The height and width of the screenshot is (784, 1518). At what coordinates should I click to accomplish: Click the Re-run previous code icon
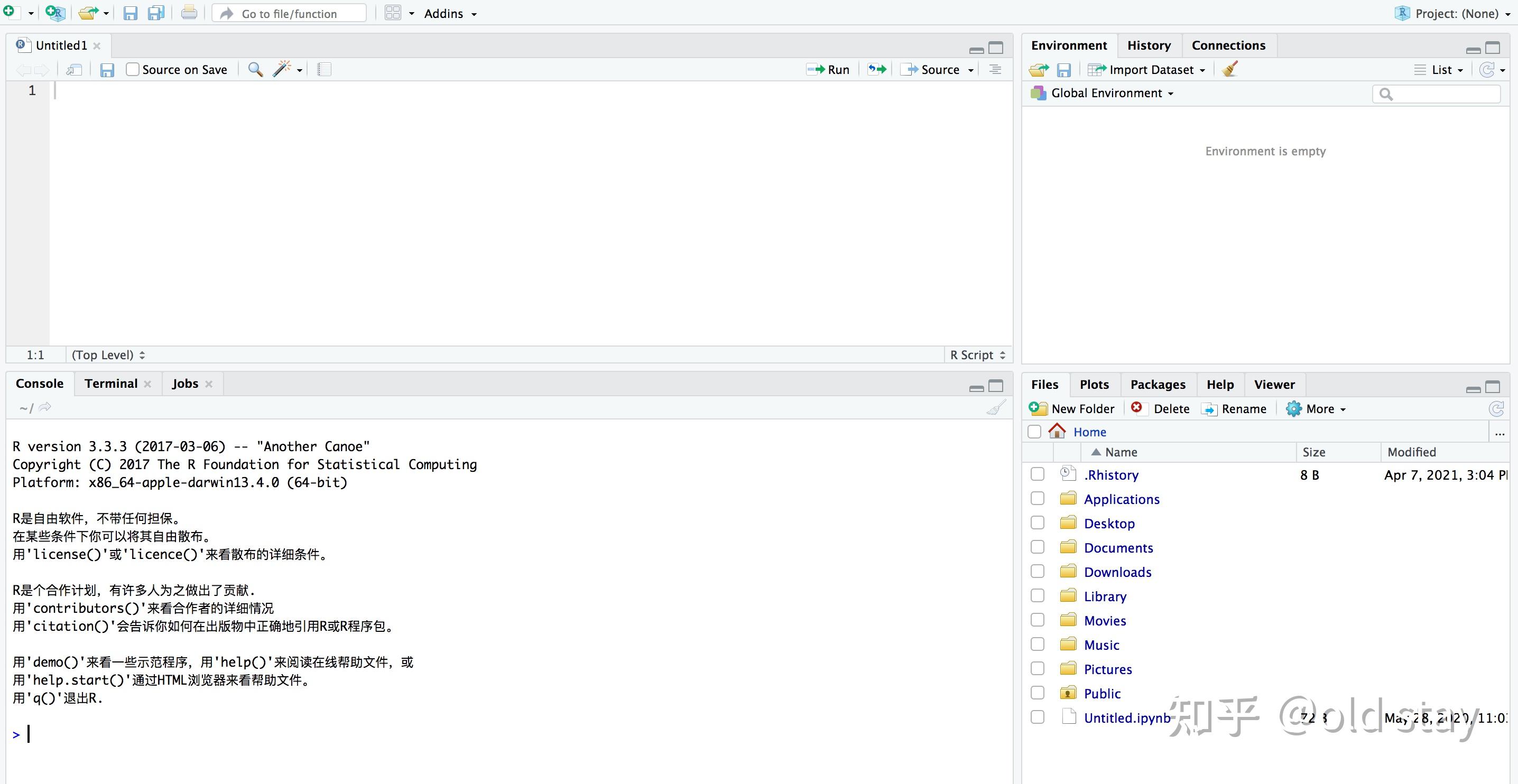pyautogui.click(x=877, y=70)
